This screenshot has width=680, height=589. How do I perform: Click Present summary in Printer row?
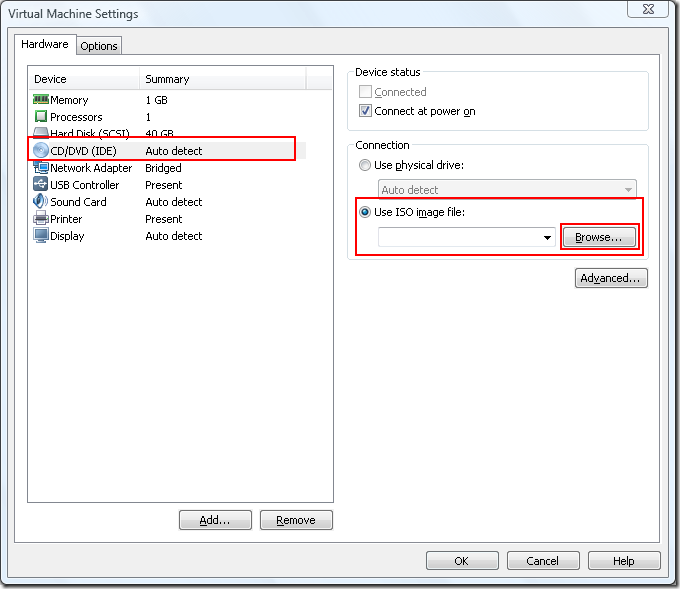click(164, 219)
